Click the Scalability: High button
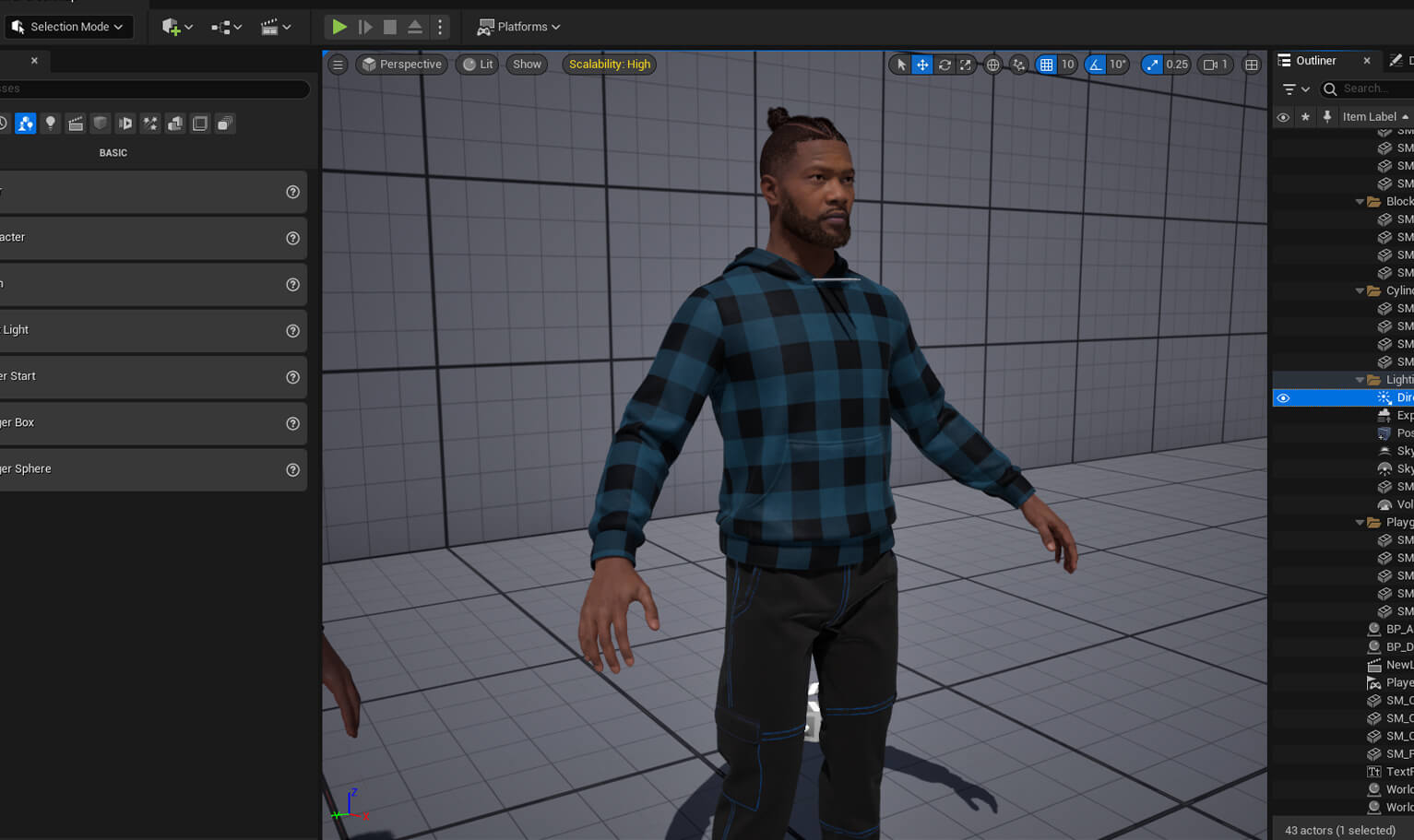This screenshot has height=840, width=1414. (609, 65)
